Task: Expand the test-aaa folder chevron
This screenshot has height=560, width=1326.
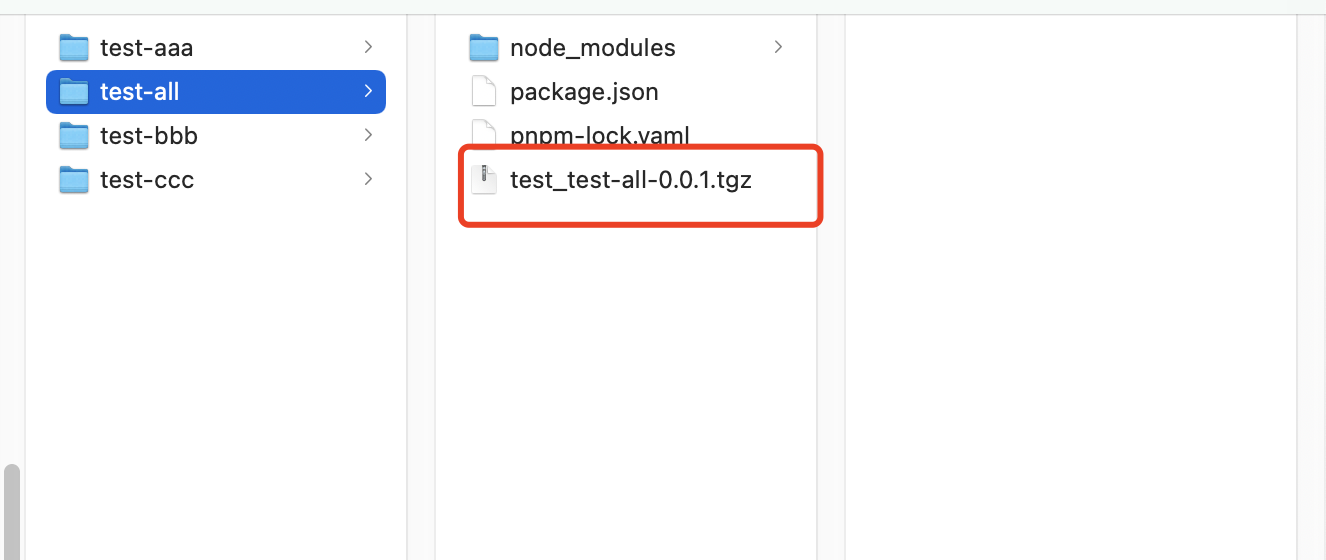Action: pos(368,47)
